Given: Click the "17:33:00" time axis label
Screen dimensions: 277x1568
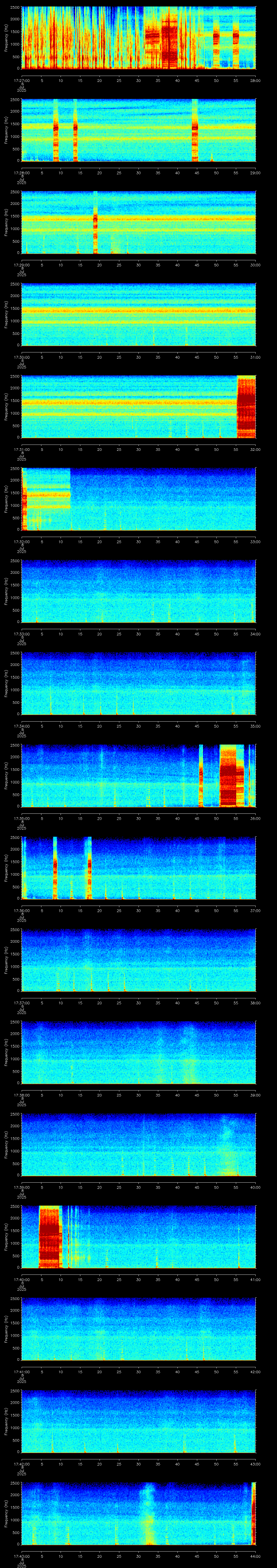Looking at the screenshot, I should (21, 634).
